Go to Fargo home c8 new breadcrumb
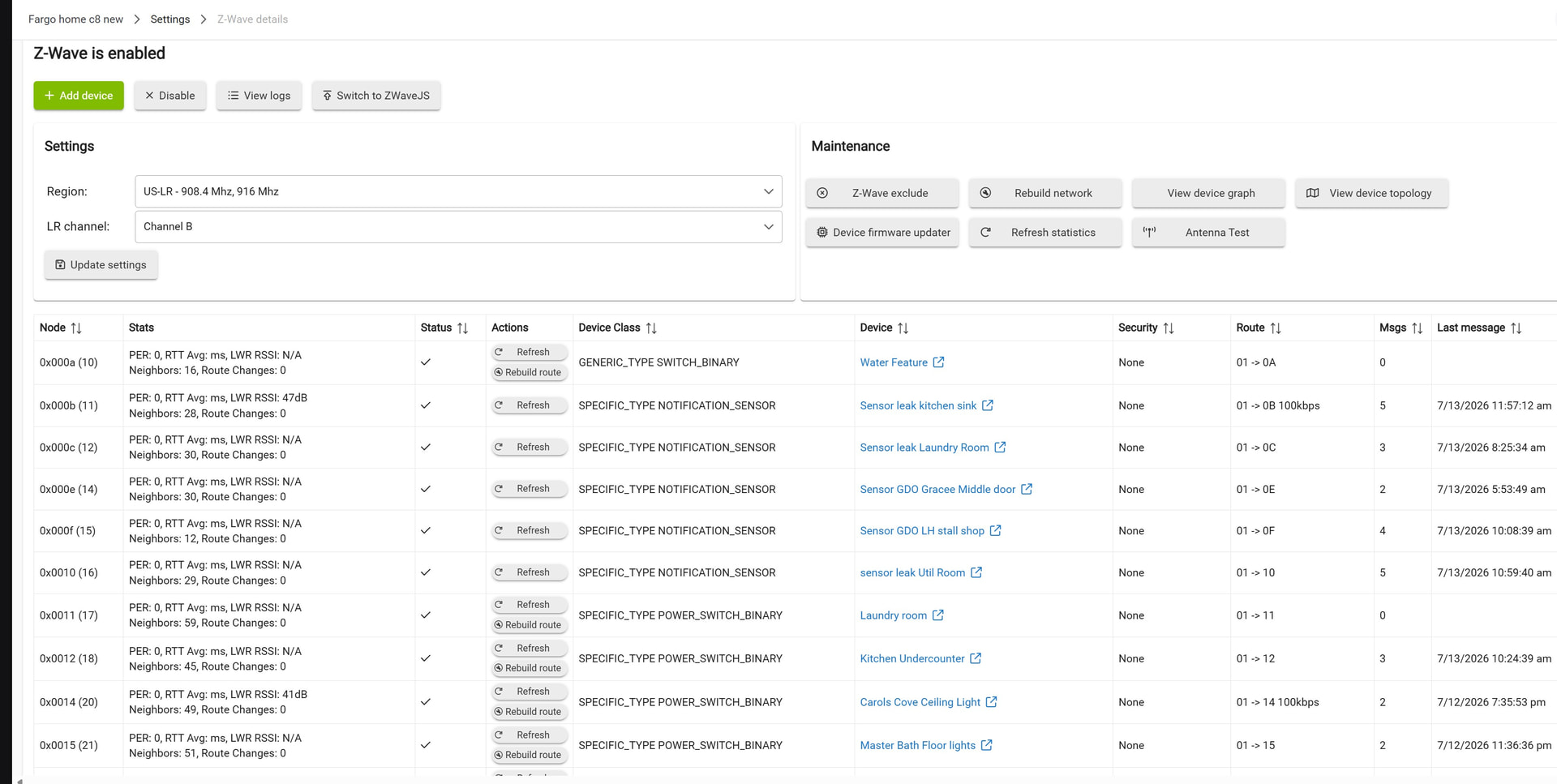Screen dimensions: 1557x784 tap(75, 19)
